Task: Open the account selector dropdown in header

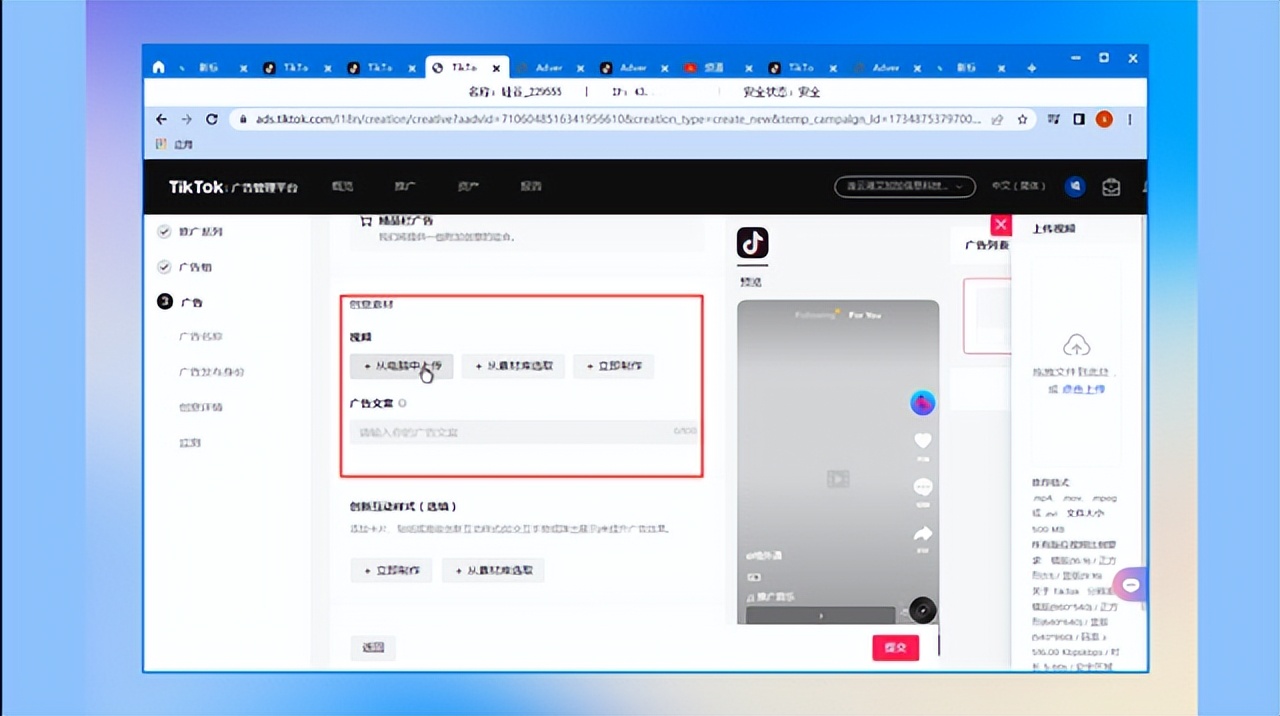Action: (x=904, y=187)
